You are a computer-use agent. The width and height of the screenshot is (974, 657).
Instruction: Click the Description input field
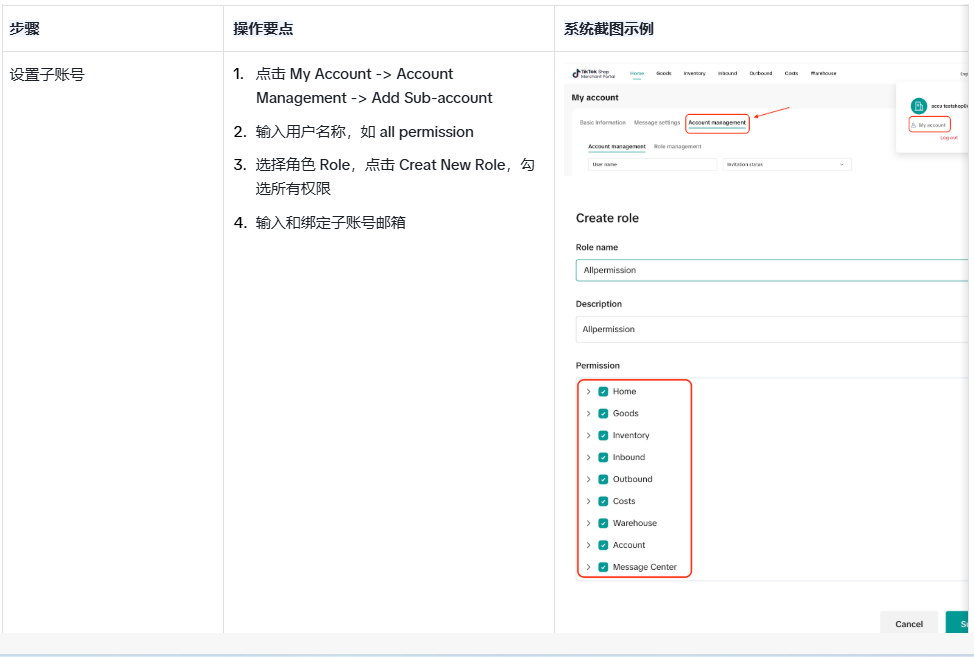(770, 329)
